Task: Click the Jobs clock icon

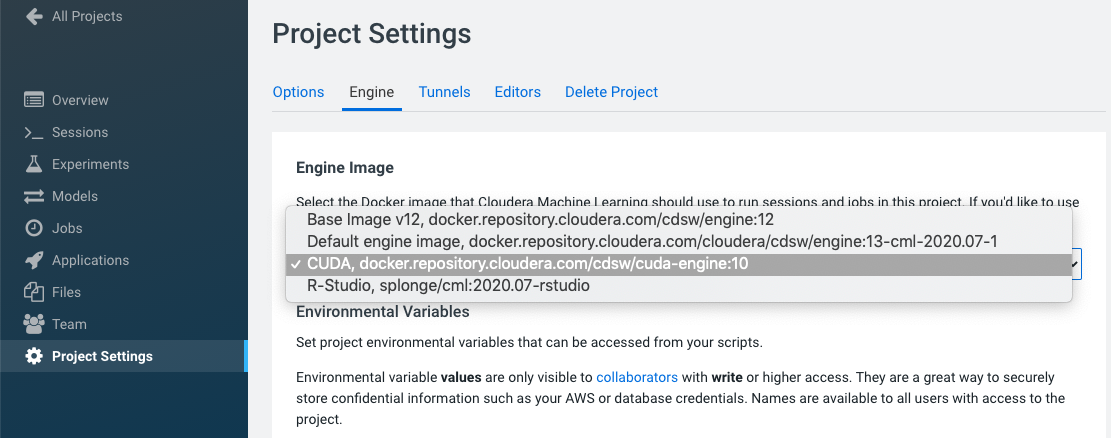Action: tap(34, 228)
